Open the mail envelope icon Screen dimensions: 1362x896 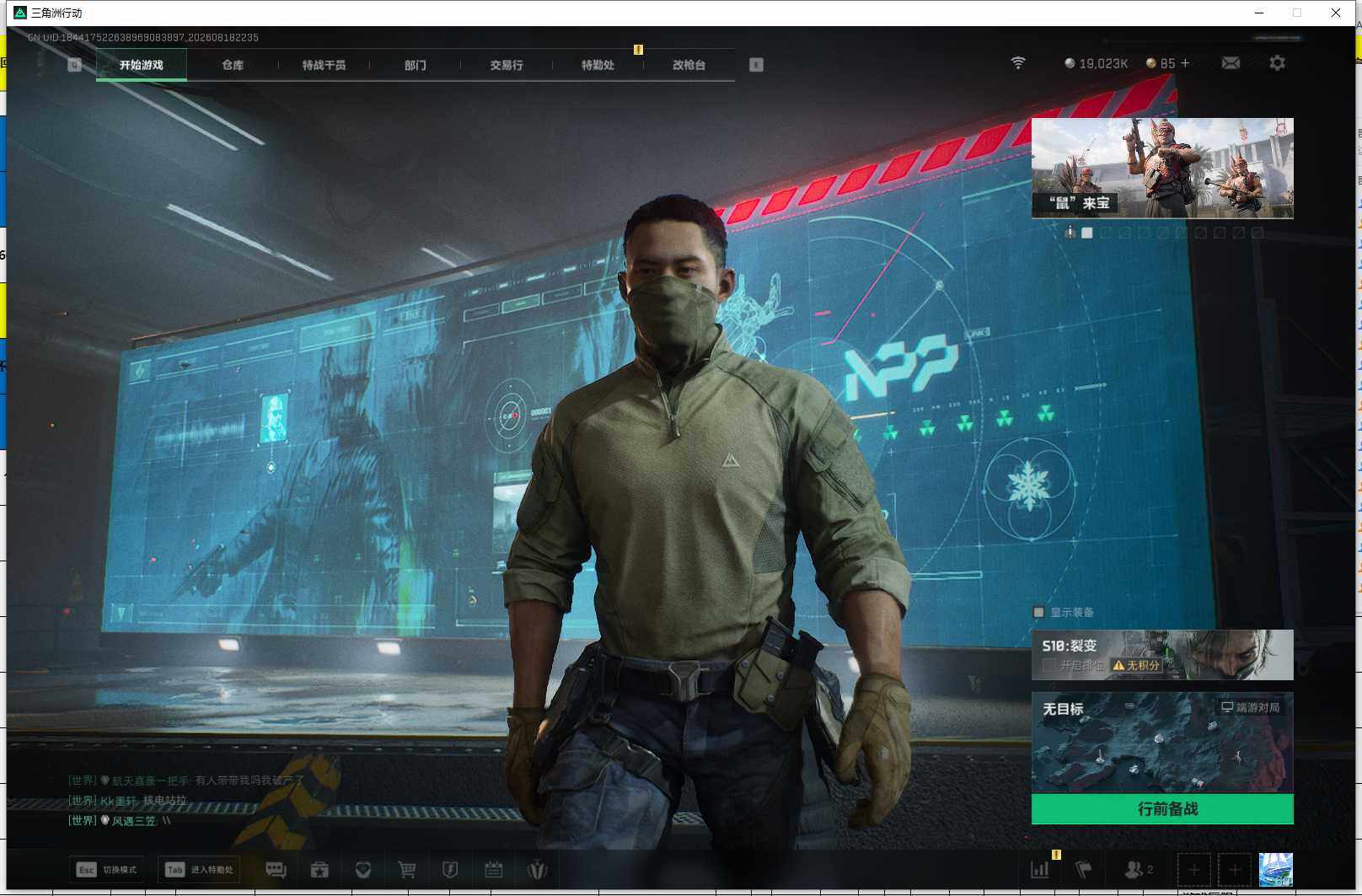tap(1231, 63)
